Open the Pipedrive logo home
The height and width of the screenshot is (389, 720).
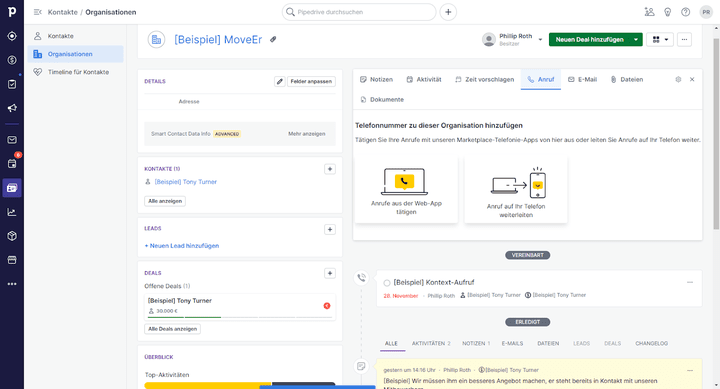[x=12, y=12]
